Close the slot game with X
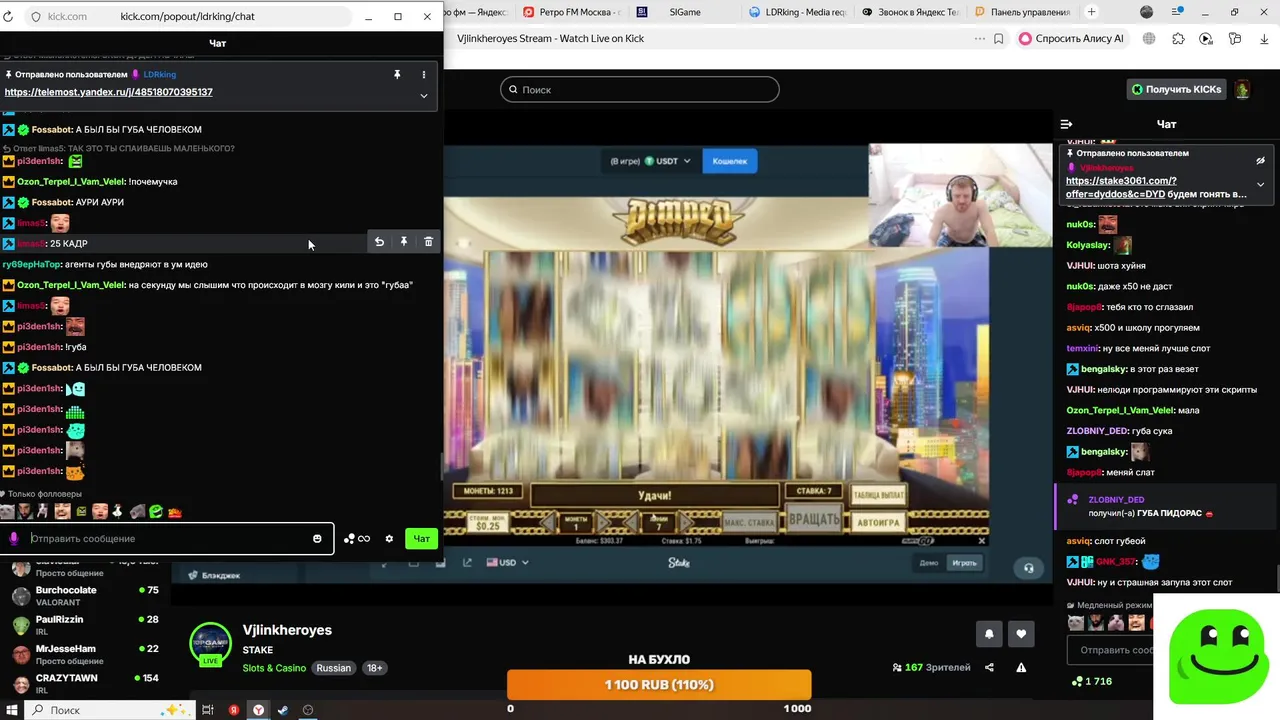Image resolution: width=1280 pixels, height=720 pixels. point(982,541)
